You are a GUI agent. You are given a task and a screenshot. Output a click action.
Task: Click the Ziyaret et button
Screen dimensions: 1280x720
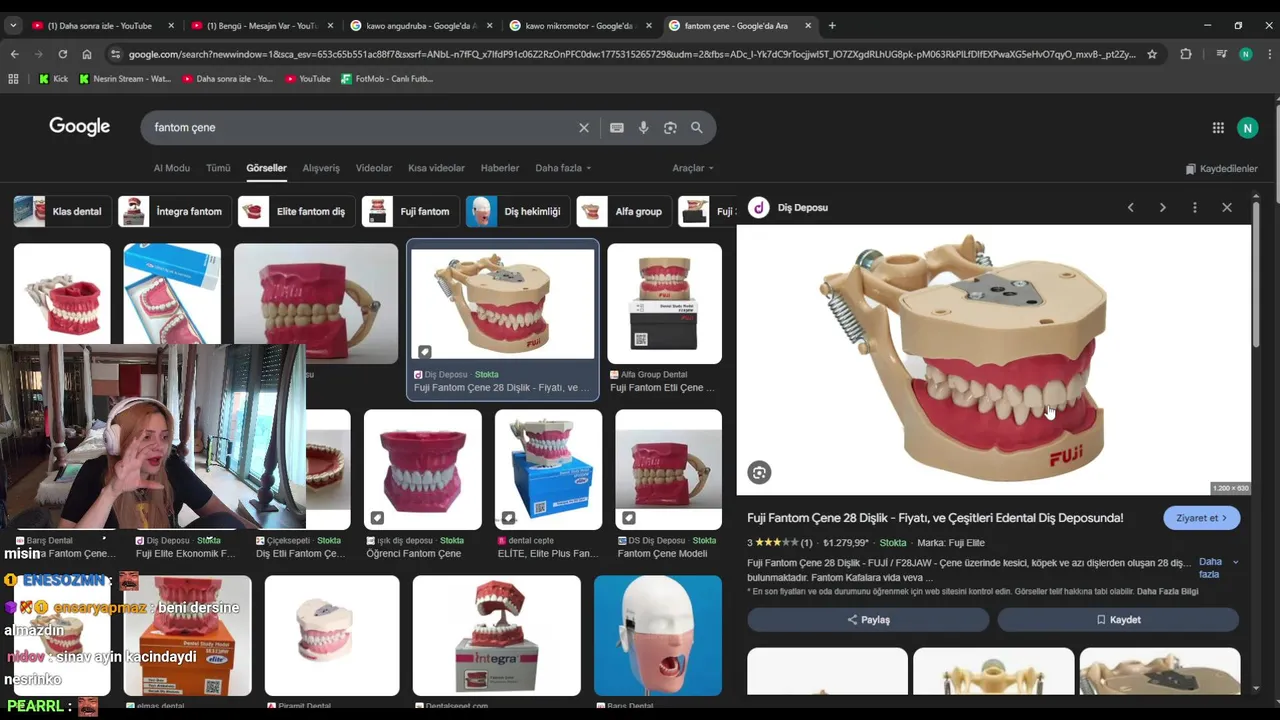pyautogui.click(x=1201, y=518)
